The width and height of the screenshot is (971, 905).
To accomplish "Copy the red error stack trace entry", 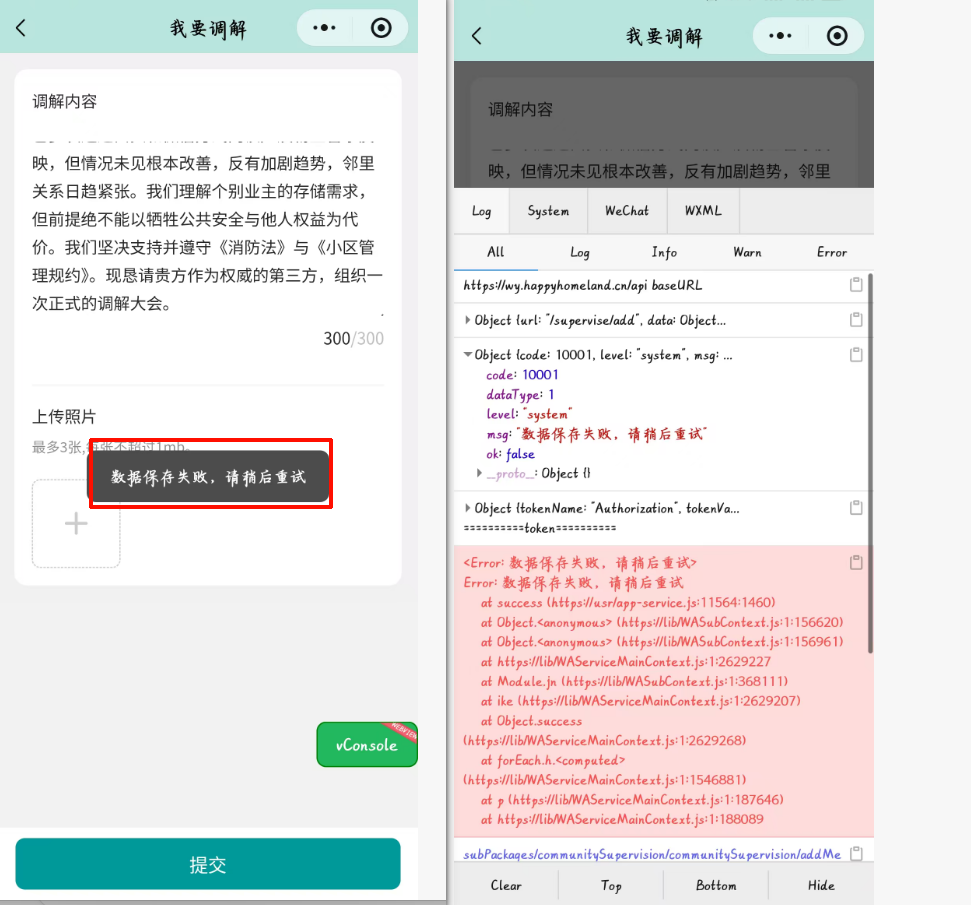I will pyautogui.click(x=855, y=563).
